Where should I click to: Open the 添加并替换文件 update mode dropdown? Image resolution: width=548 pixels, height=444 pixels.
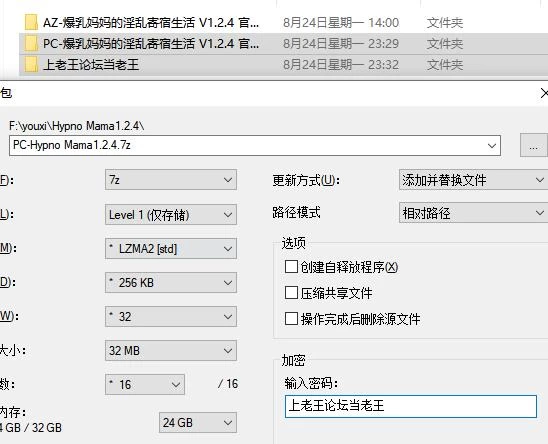click(x=474, y=180)
